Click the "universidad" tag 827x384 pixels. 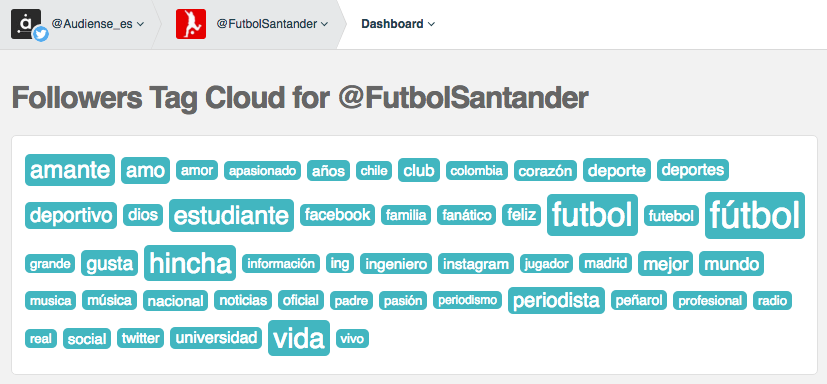click(x=216, y=338)
